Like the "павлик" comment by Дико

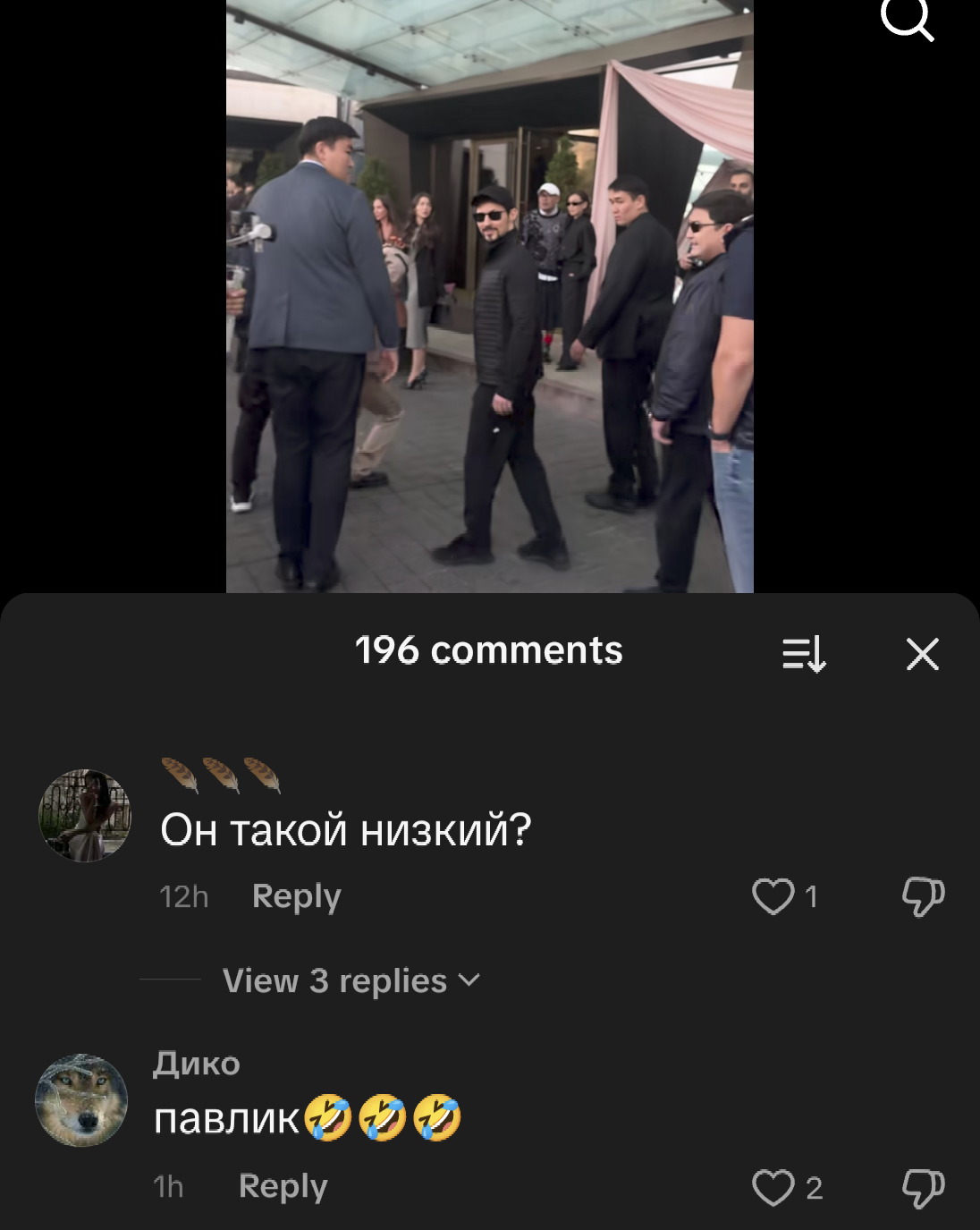(773, 1188)
